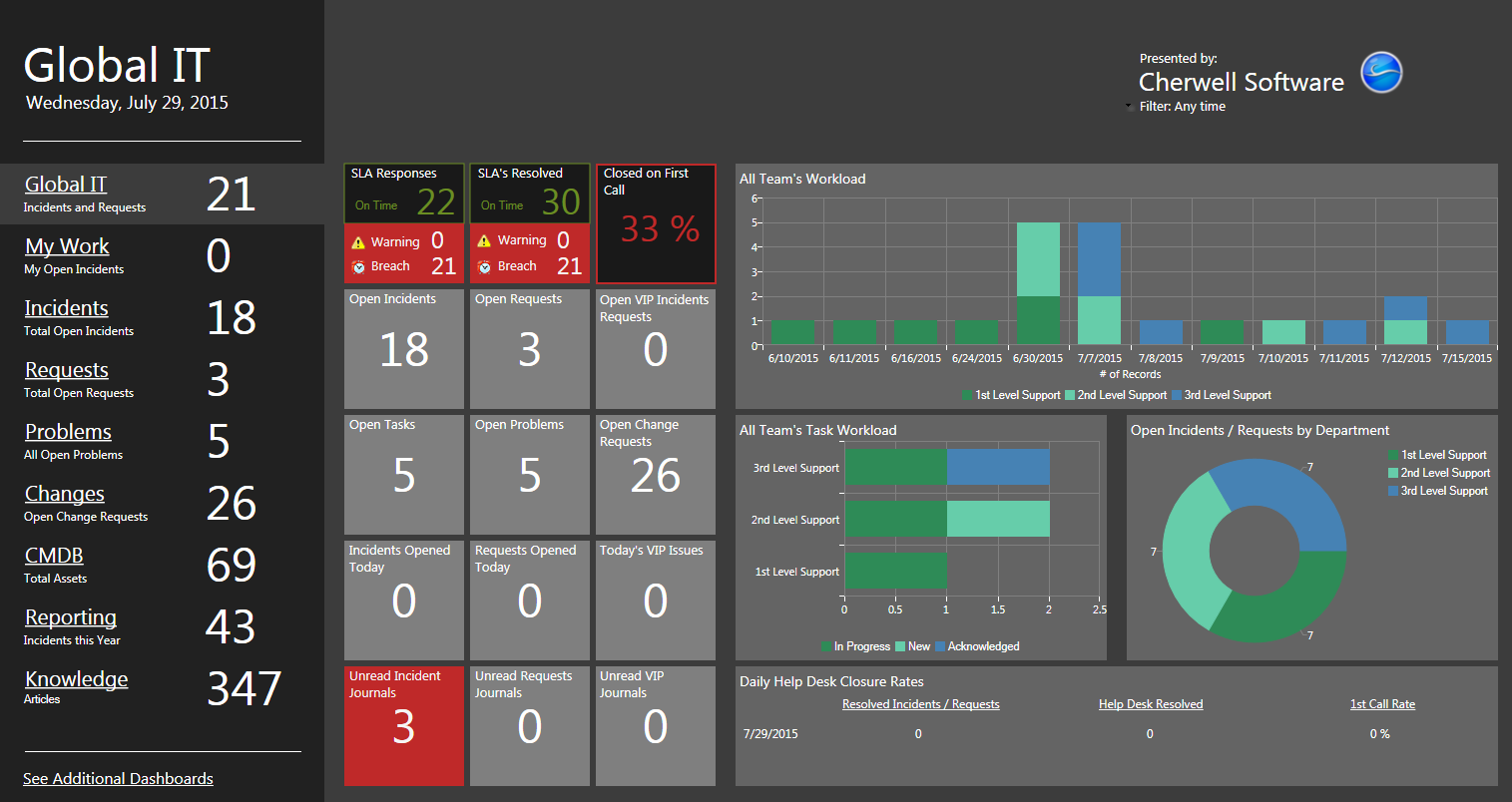1512x802 pixels.
Task: Open the Incidents Opened Today tile
Action: tap(404, 601)
